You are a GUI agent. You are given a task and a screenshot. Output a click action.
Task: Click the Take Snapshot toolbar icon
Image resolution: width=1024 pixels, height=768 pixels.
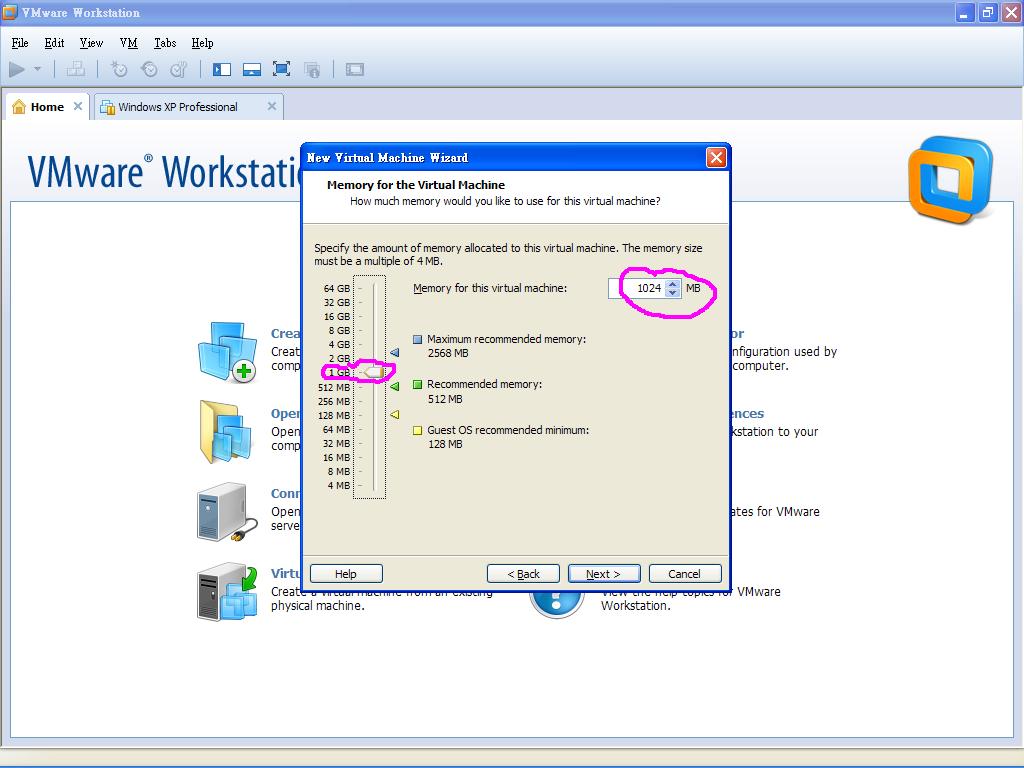119,69
